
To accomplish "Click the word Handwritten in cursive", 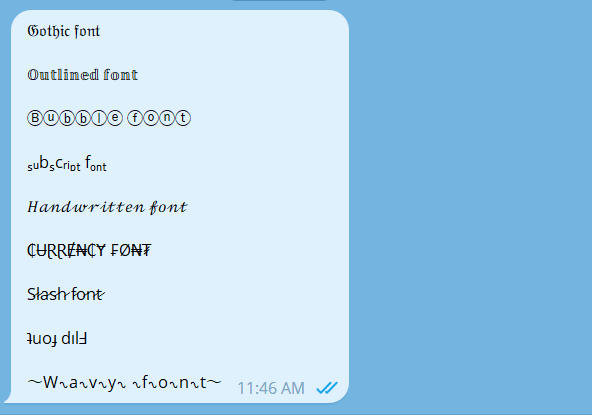I will pos(86,207).
